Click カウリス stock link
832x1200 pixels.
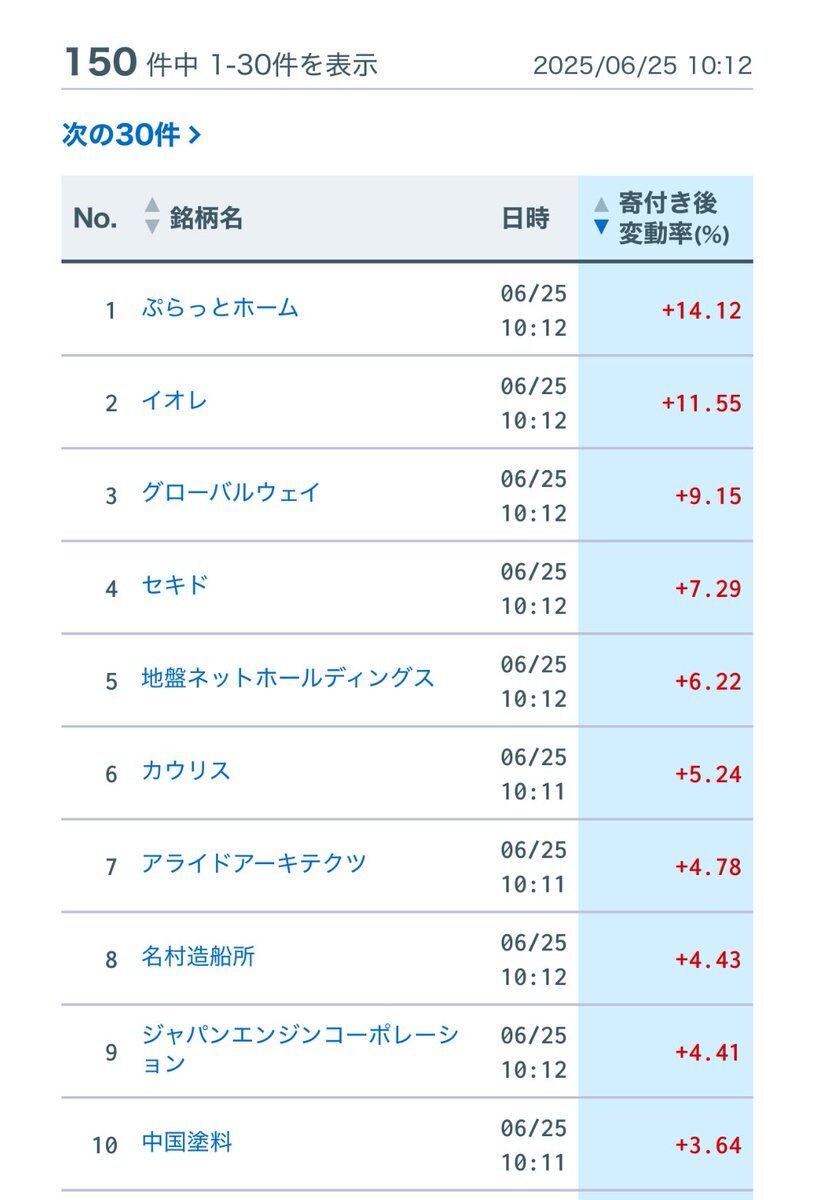point(186,771)
